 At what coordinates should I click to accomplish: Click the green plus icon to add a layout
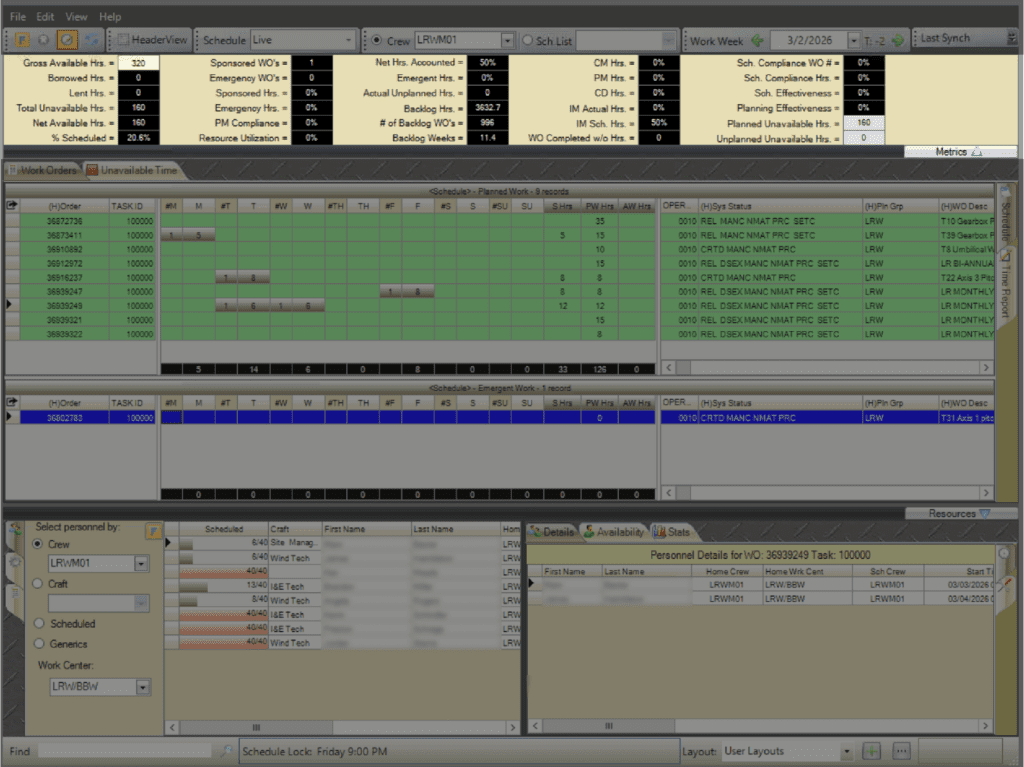coord(871,751)
